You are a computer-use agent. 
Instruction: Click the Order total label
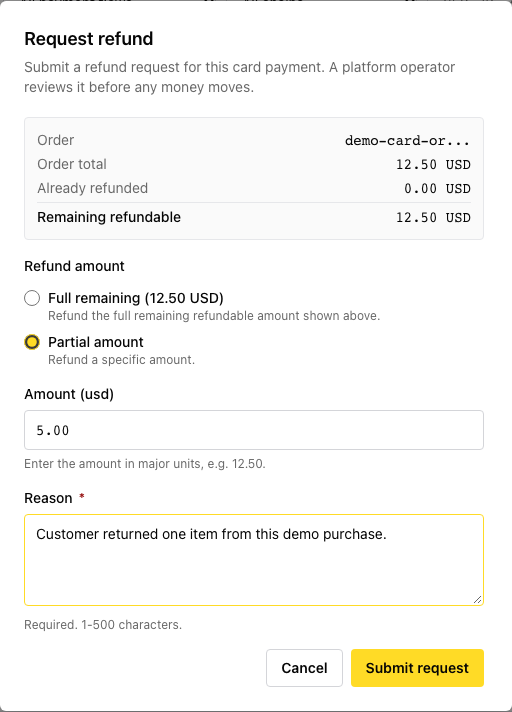click(x=72, y=164)
